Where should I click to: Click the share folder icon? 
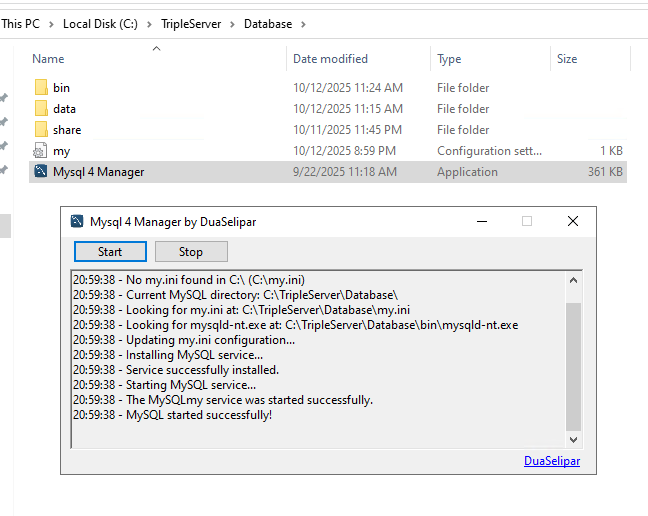[x=41, y=130]
